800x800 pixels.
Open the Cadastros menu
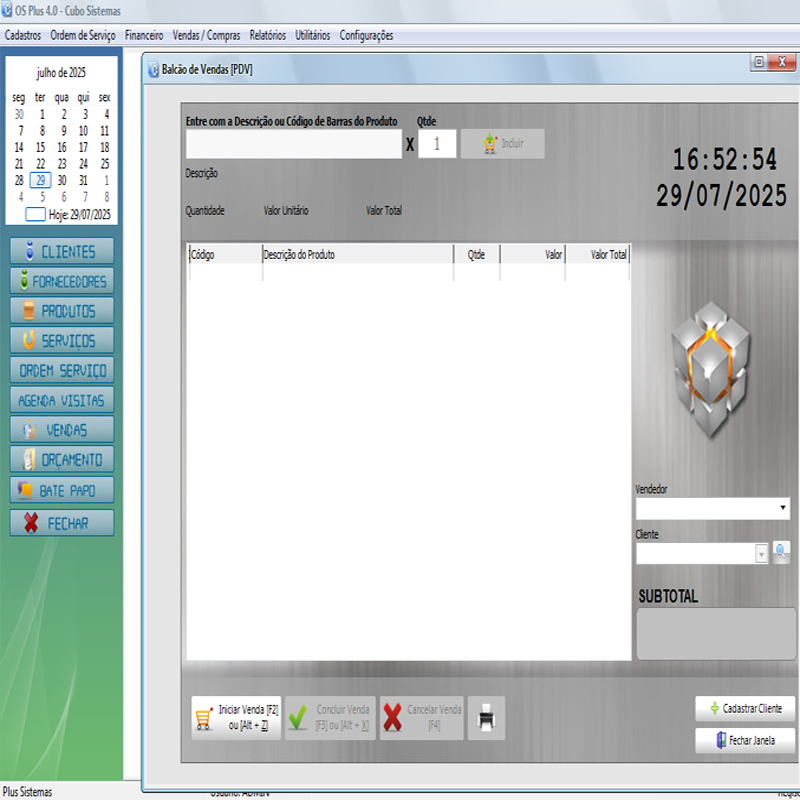click(x=23, y=35)
